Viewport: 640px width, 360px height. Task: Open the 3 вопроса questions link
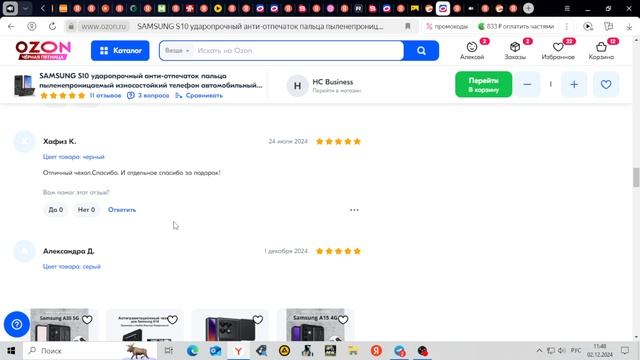coord(148,96)
